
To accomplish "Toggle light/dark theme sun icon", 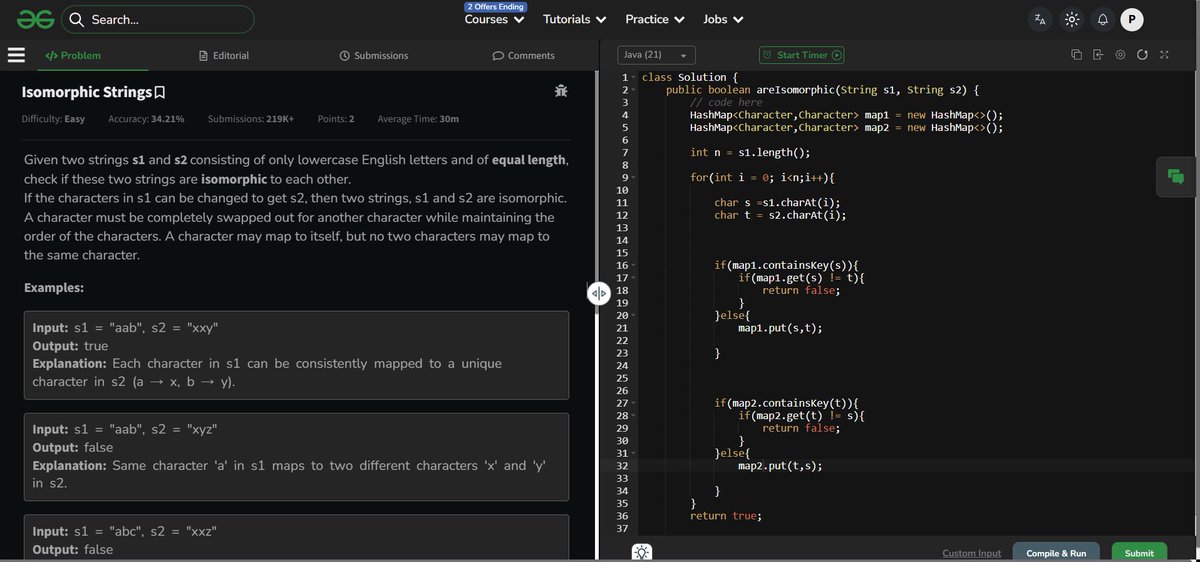I will pos(1072,19).
